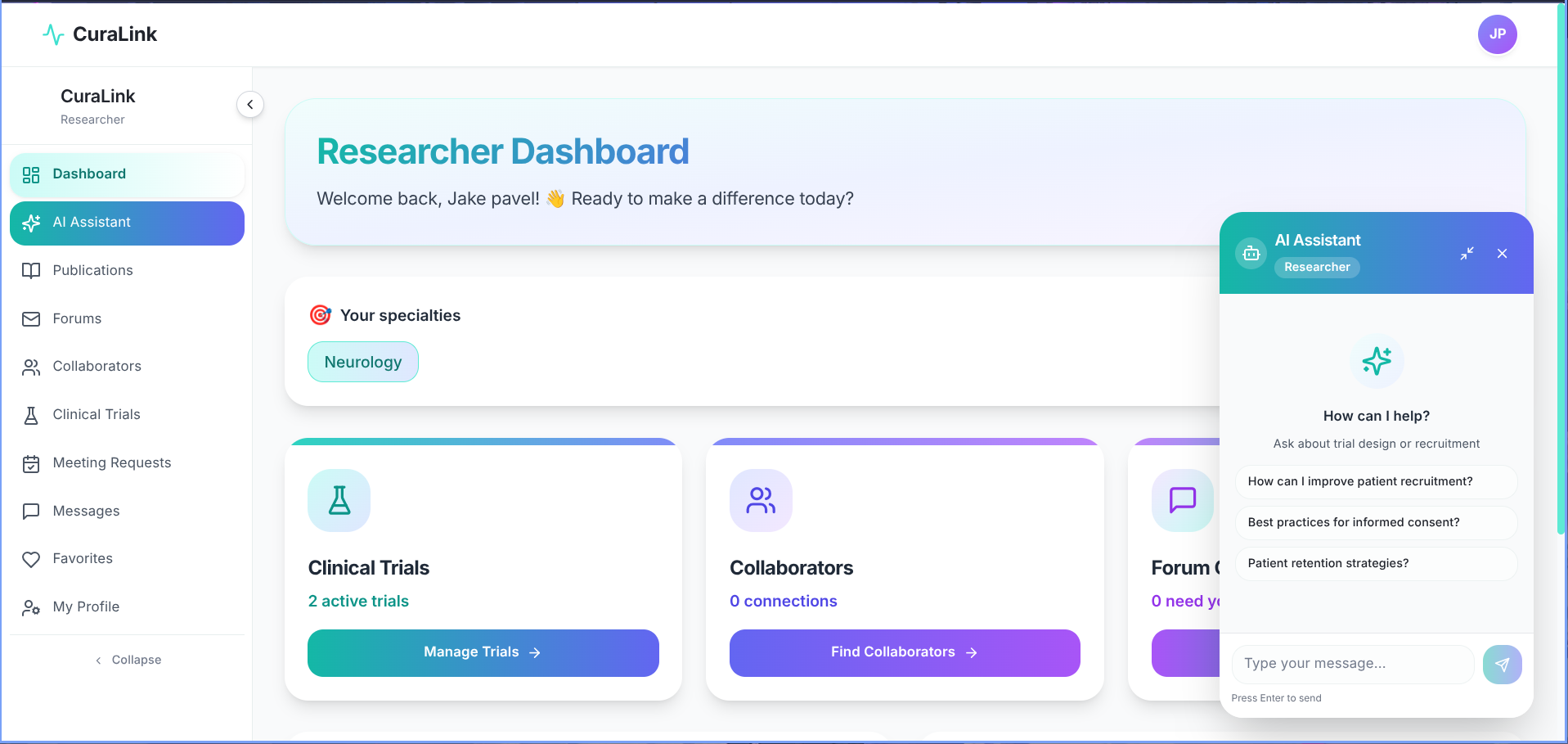
Task: Click Collapse at sidebar bottom
Action: tap(128, 660)
